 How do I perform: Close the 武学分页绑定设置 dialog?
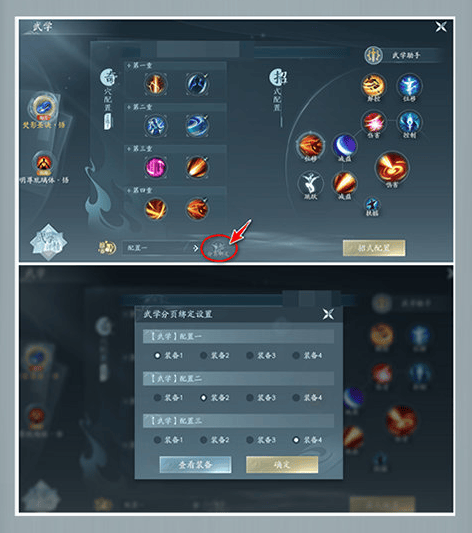point(328,314)
